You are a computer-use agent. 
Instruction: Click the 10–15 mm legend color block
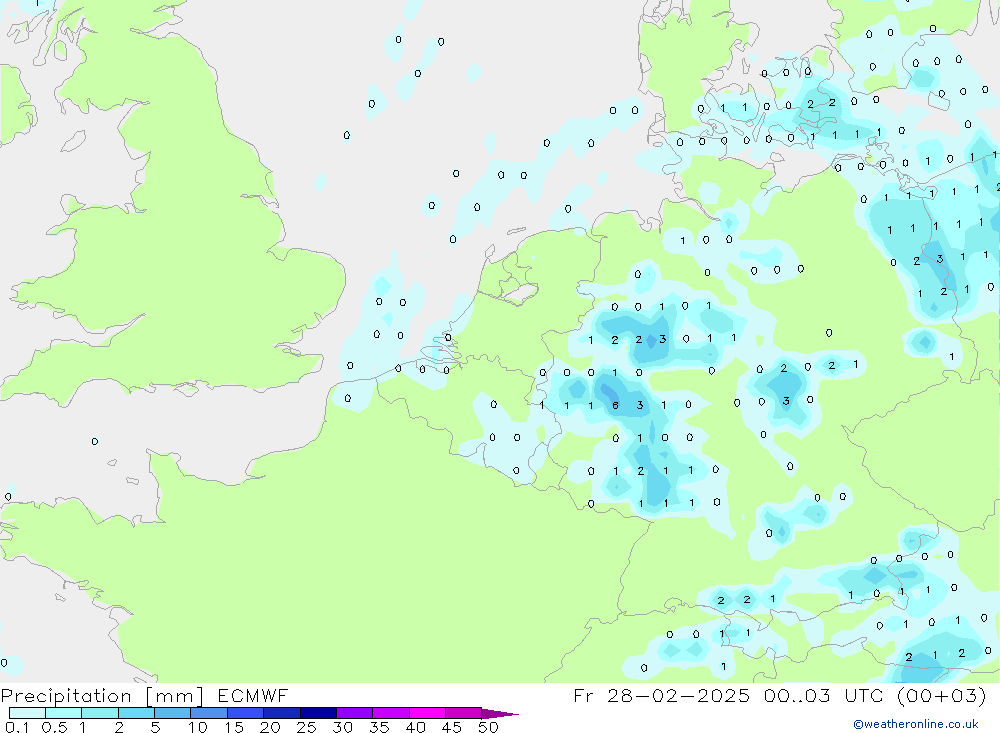[209, 713]
